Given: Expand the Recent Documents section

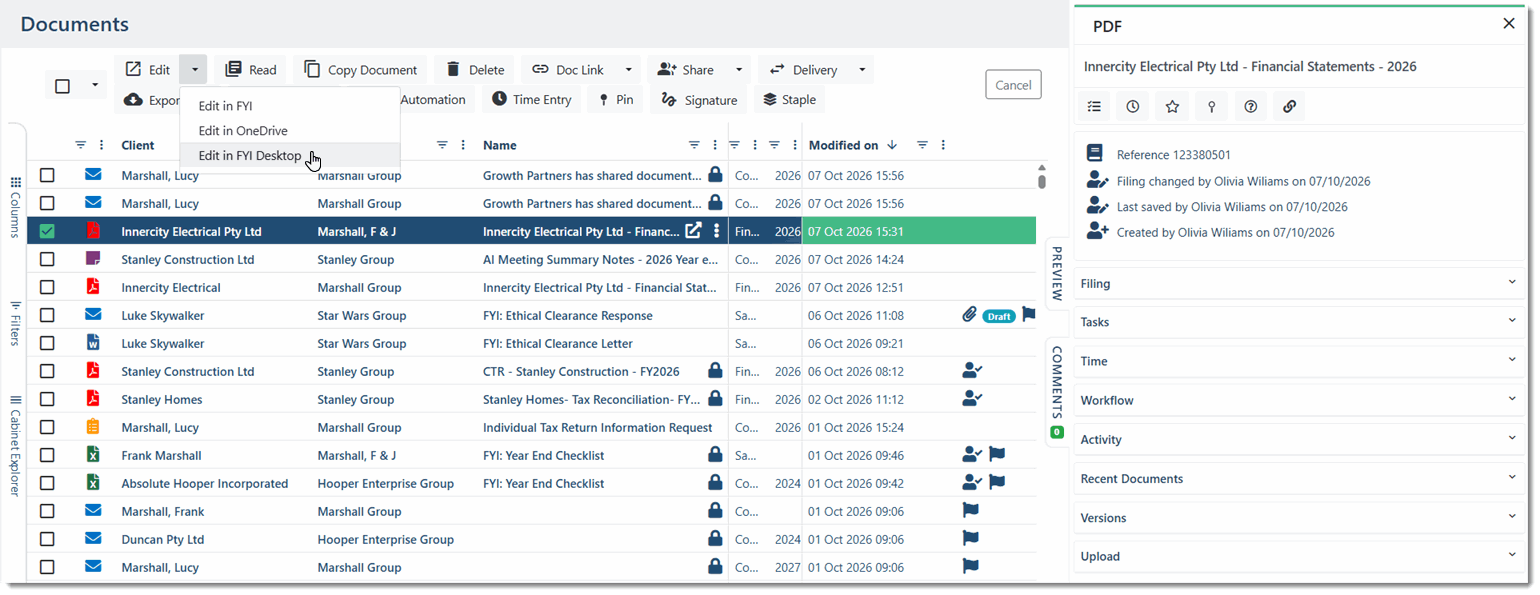Looking at the screenshot, I should pos(1300,479).
